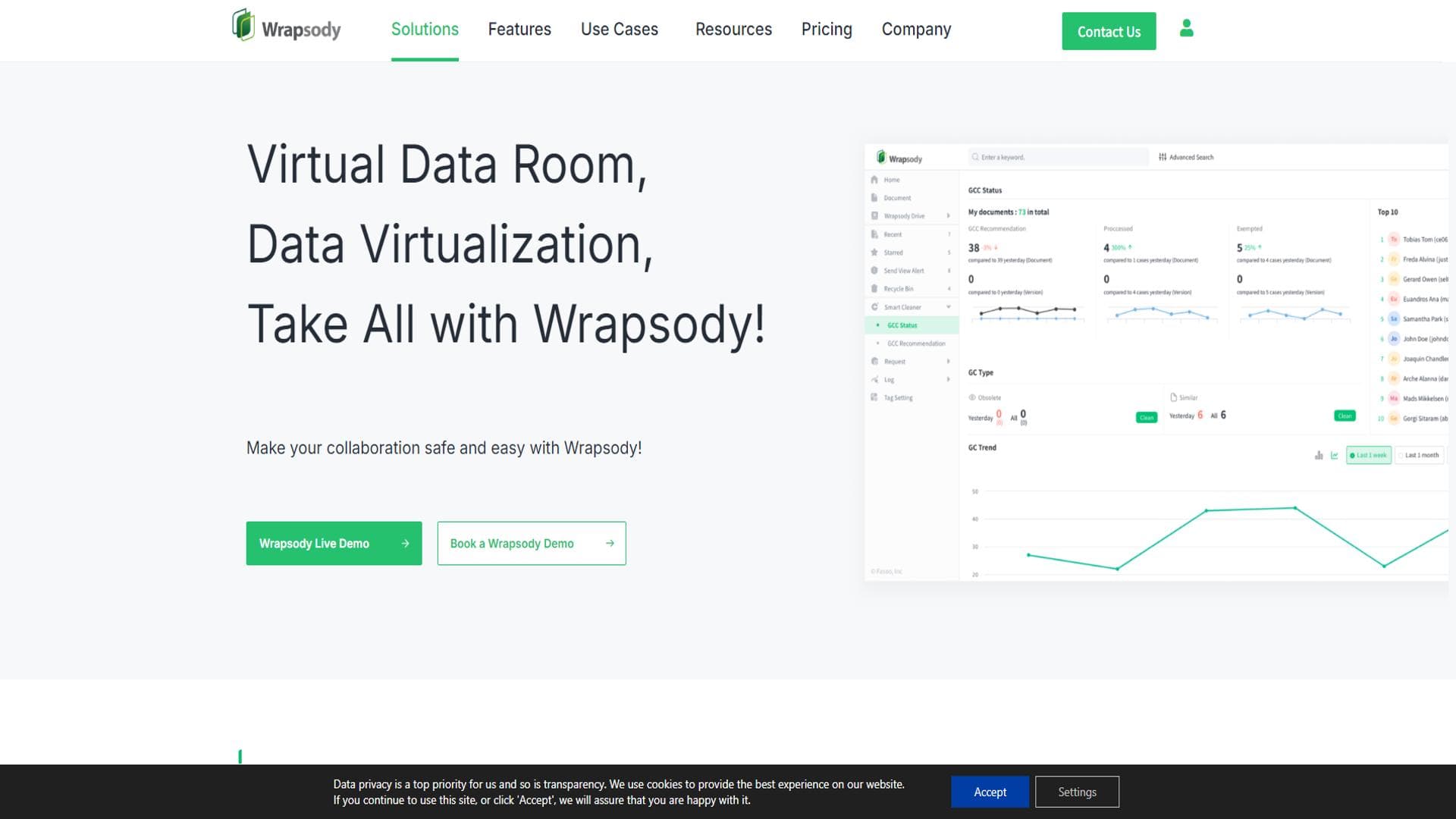
Task: Select the Last 1 month toggle
Action: click(x=1420, y=455)
